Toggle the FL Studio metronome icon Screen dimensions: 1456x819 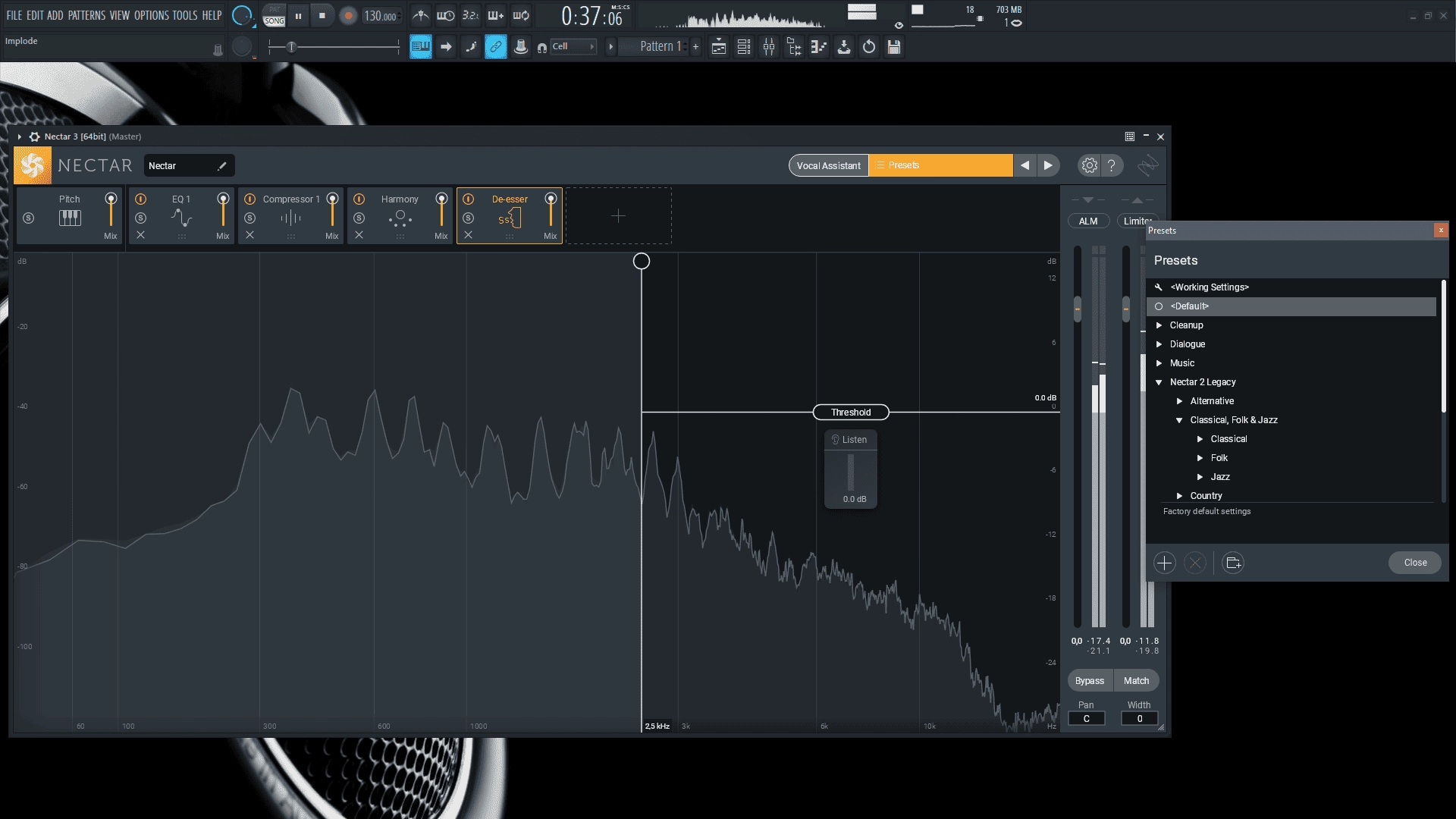click(421, 15)
